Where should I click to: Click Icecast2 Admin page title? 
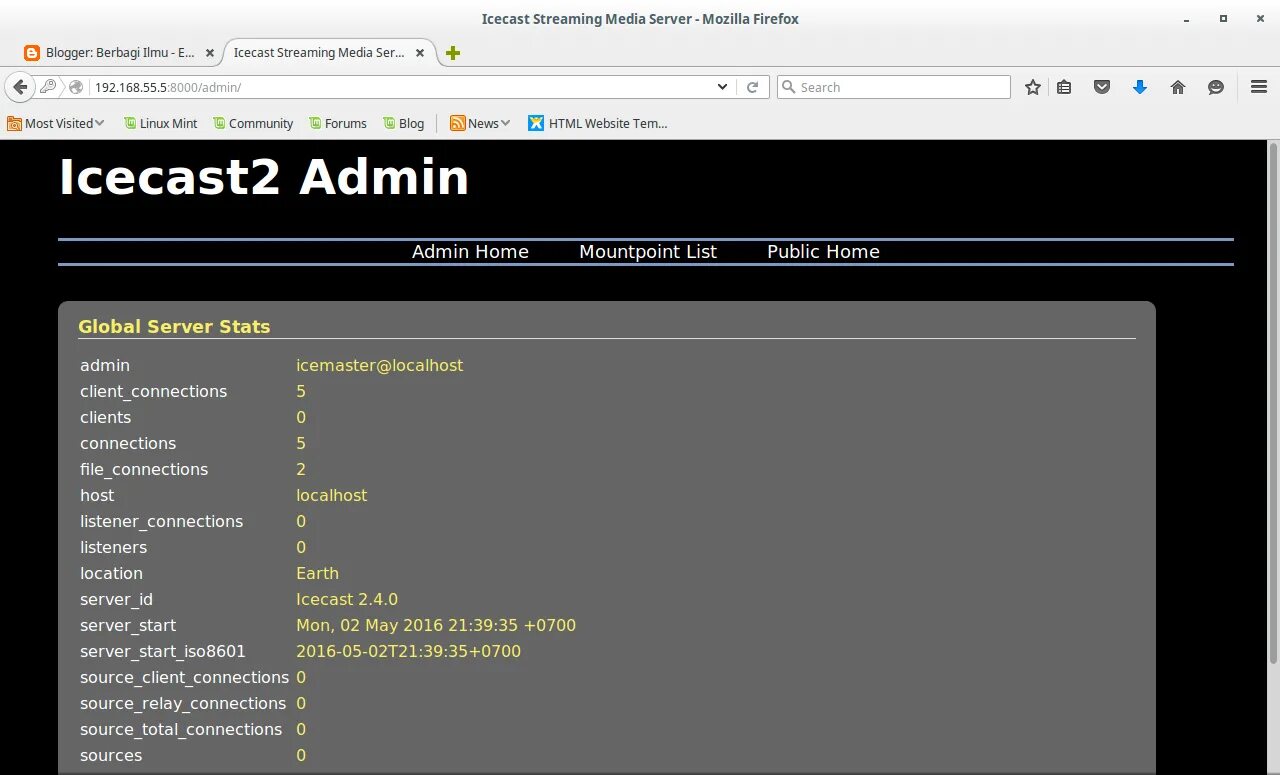point(264,177)
